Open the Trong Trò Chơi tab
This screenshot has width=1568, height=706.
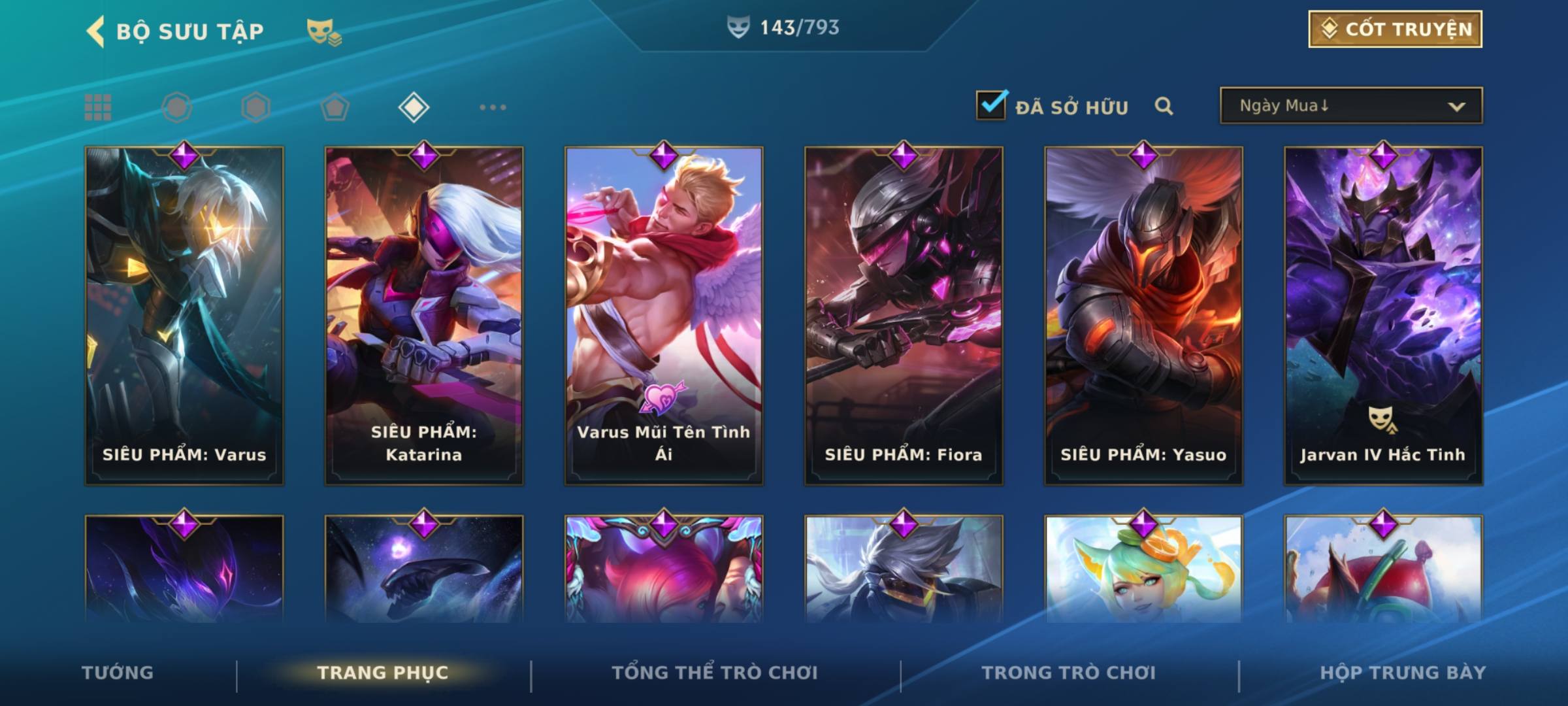[1068, 673]
